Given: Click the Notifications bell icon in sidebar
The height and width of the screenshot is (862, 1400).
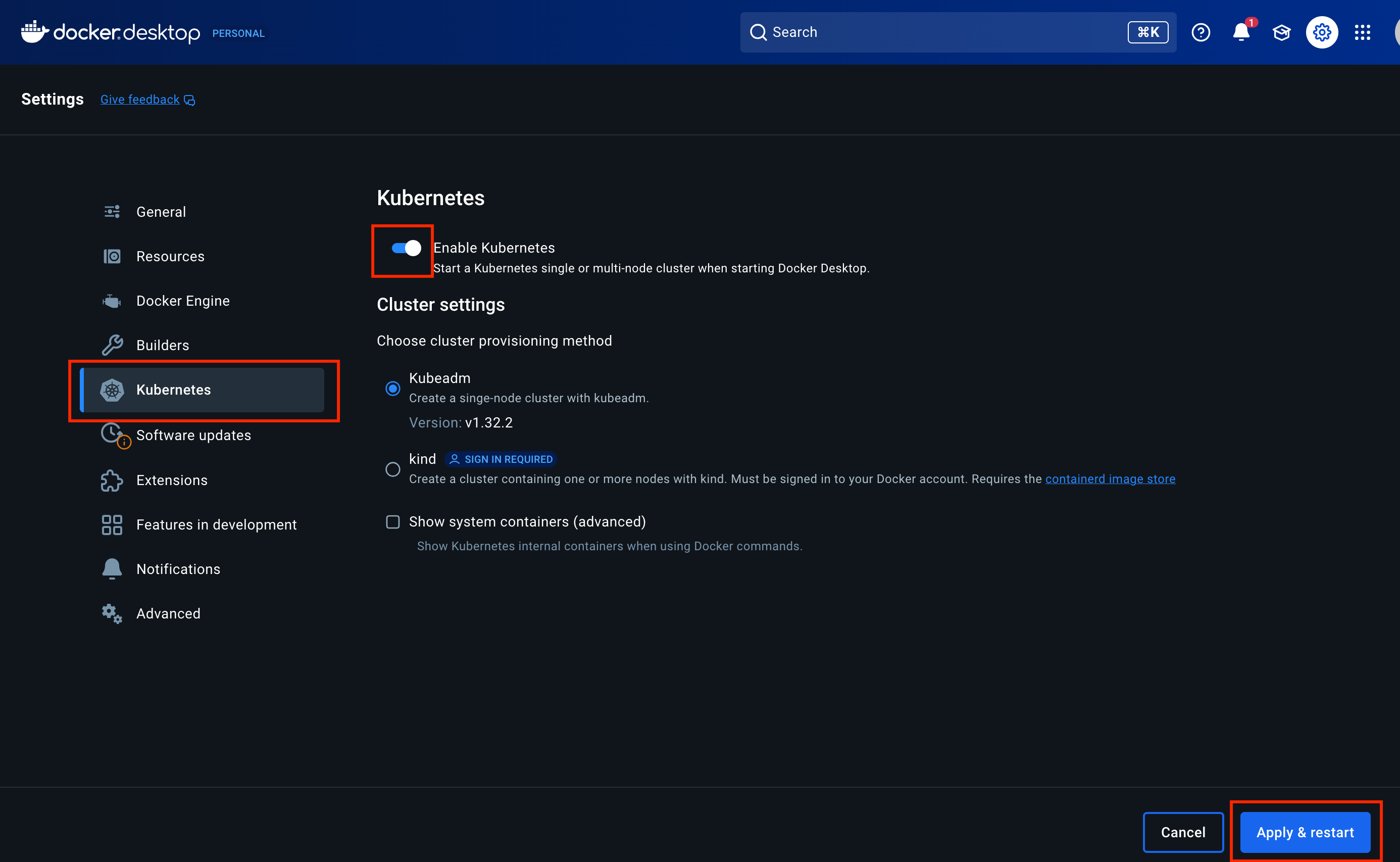Looking at the screenshot, I should 112,569.
